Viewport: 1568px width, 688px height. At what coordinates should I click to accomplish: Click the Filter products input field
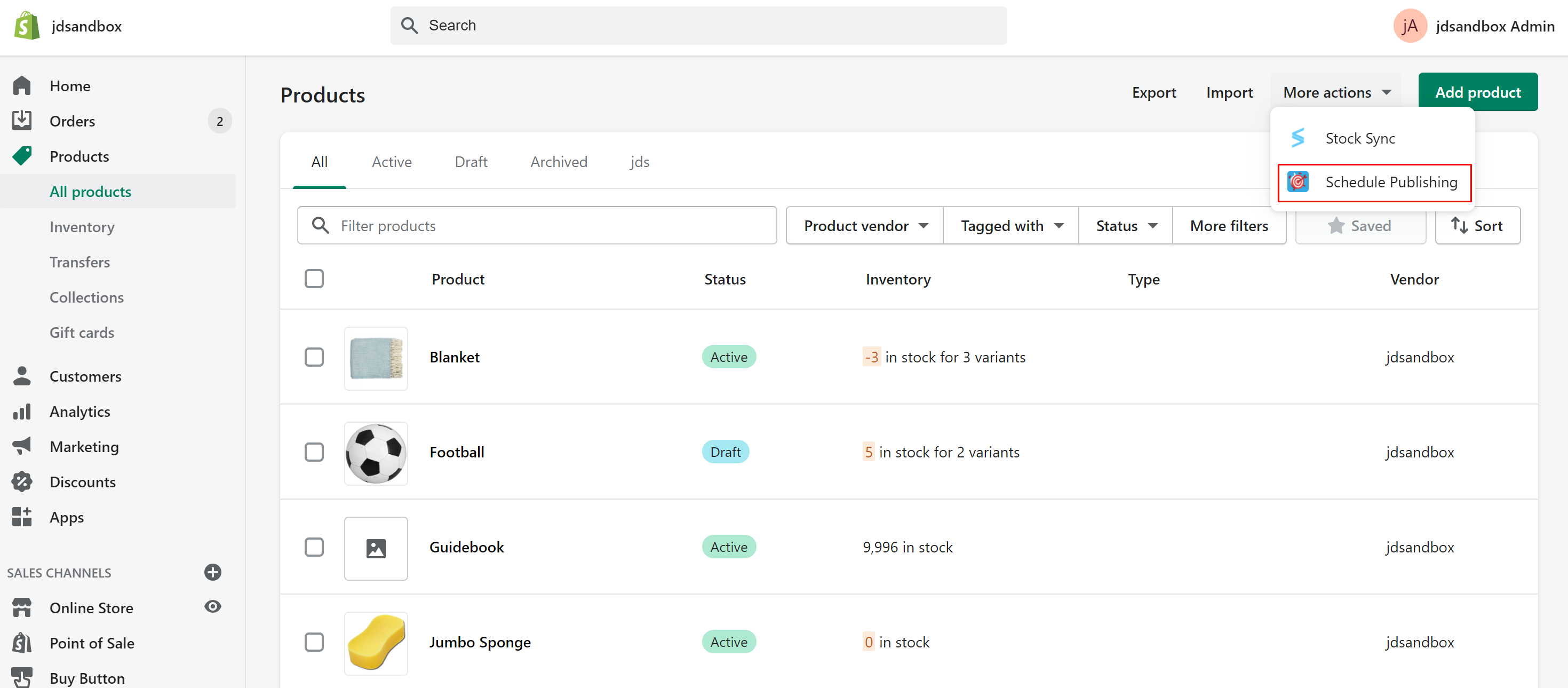point(548,226)
